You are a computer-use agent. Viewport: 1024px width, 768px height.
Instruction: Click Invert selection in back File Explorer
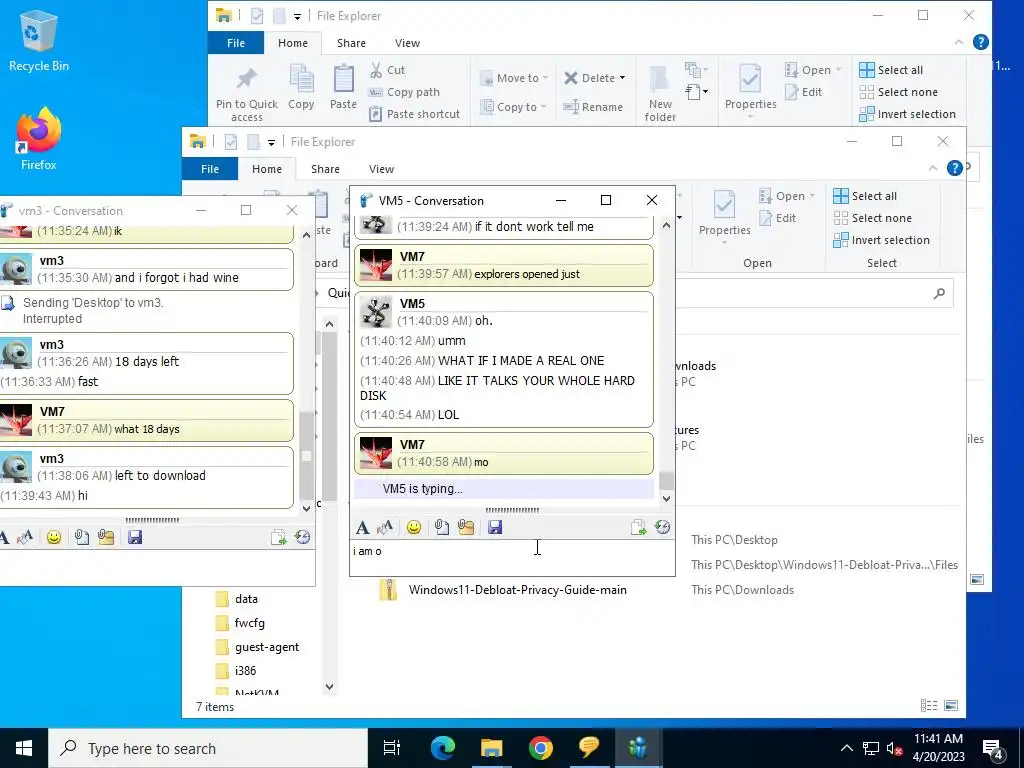tap(908, 114)
